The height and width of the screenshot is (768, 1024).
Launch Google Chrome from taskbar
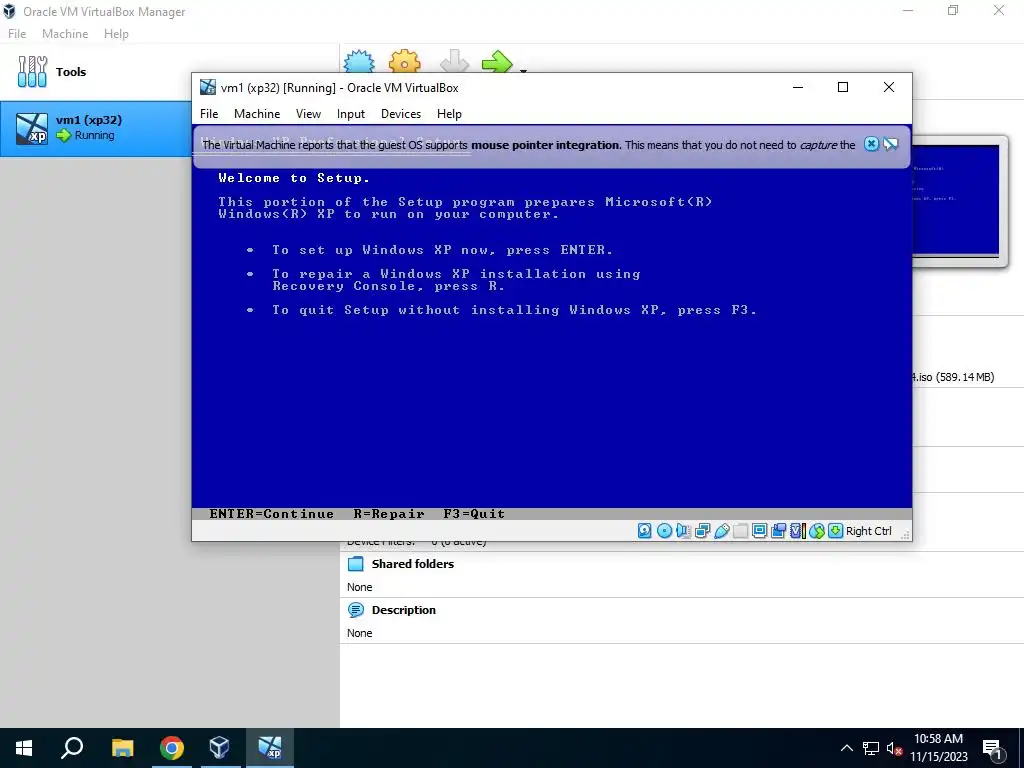[x=172, y=748]
